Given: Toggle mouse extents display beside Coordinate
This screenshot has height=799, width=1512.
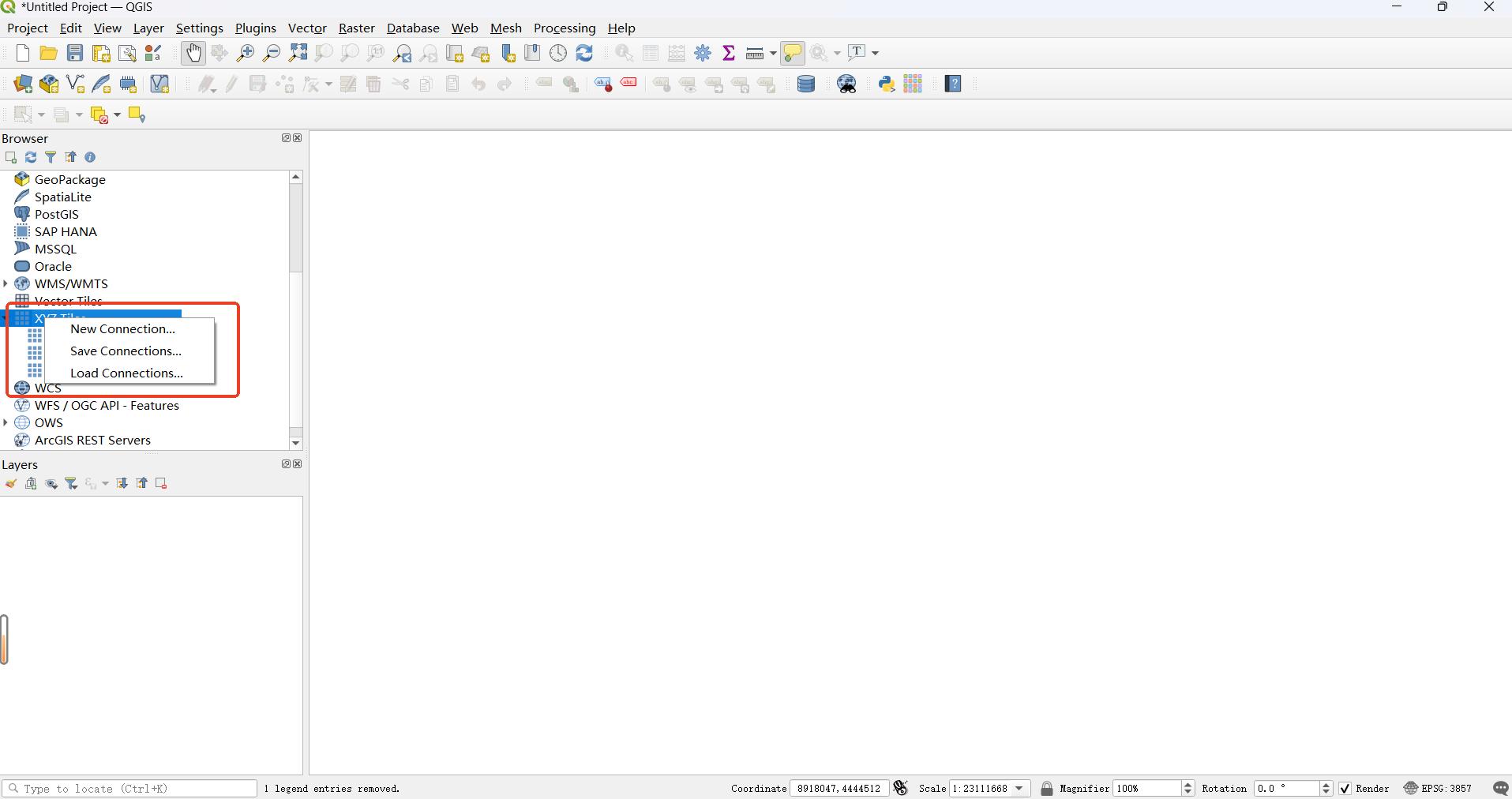Looking at the screenshot, I should (x=900, y=788).
